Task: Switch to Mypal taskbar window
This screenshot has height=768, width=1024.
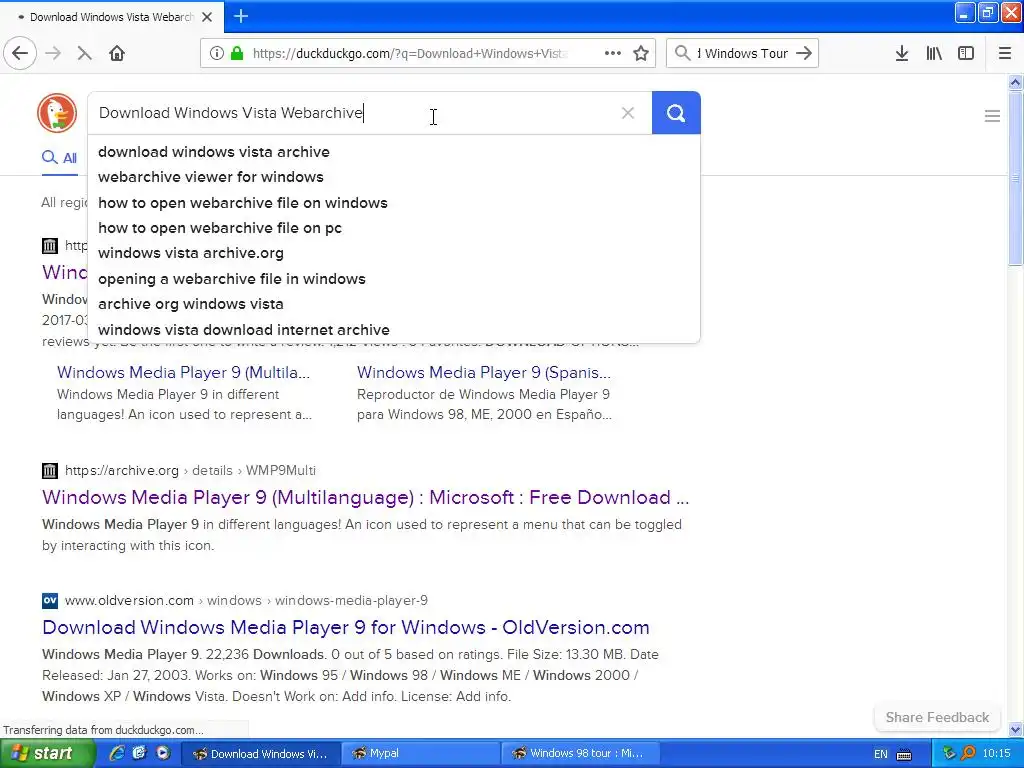Action: click(421, 754)
